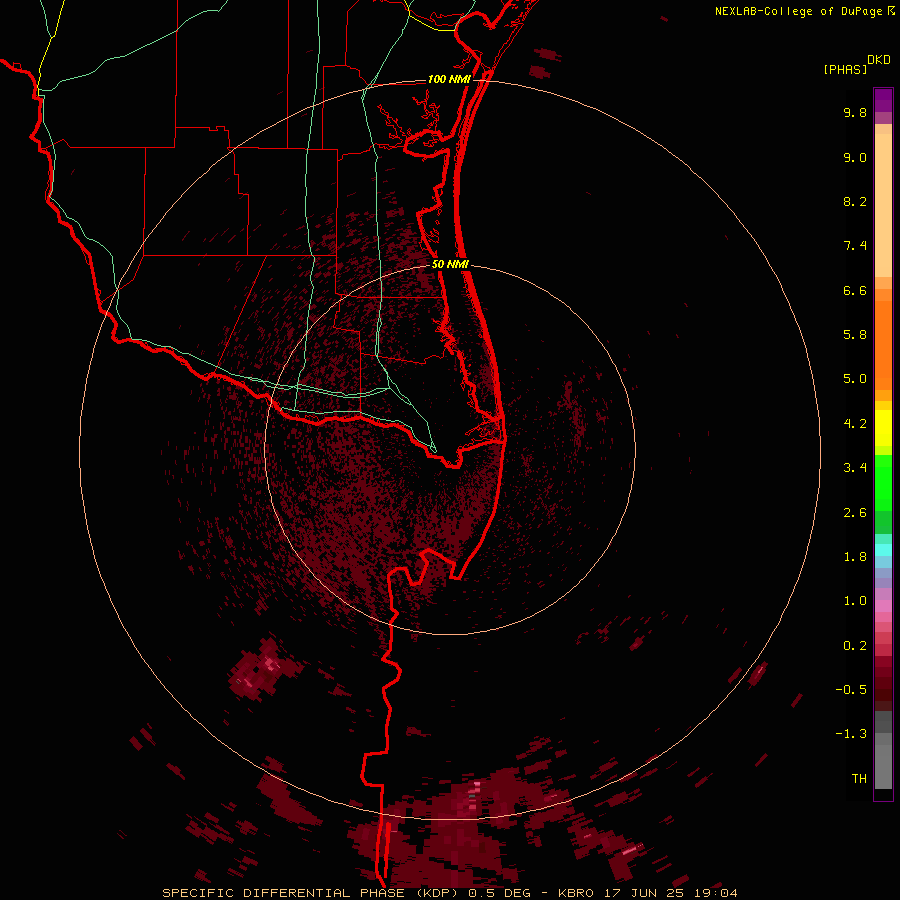Click the 5.0 value on the color scale

pyautogui.click(x=855, y=379)
